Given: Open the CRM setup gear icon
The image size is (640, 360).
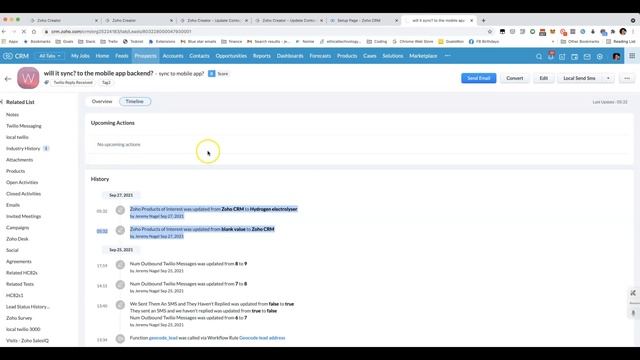Looking at the screenshot, I should click(x=600, y=57).
